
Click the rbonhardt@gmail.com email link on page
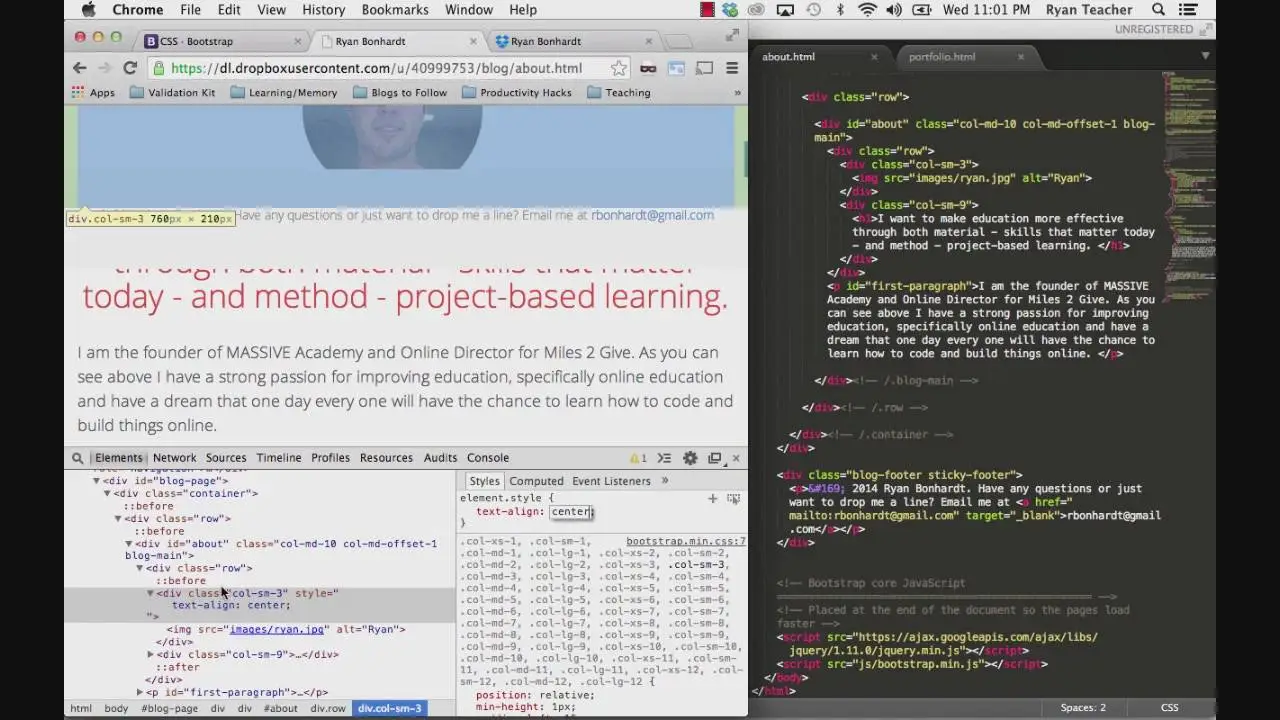tap(652, 215)
